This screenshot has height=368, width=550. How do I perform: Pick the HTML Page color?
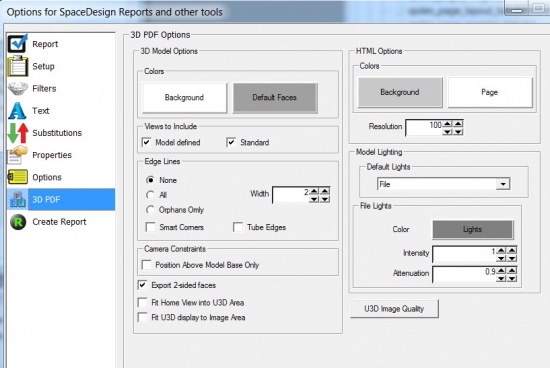pos(490,92)
